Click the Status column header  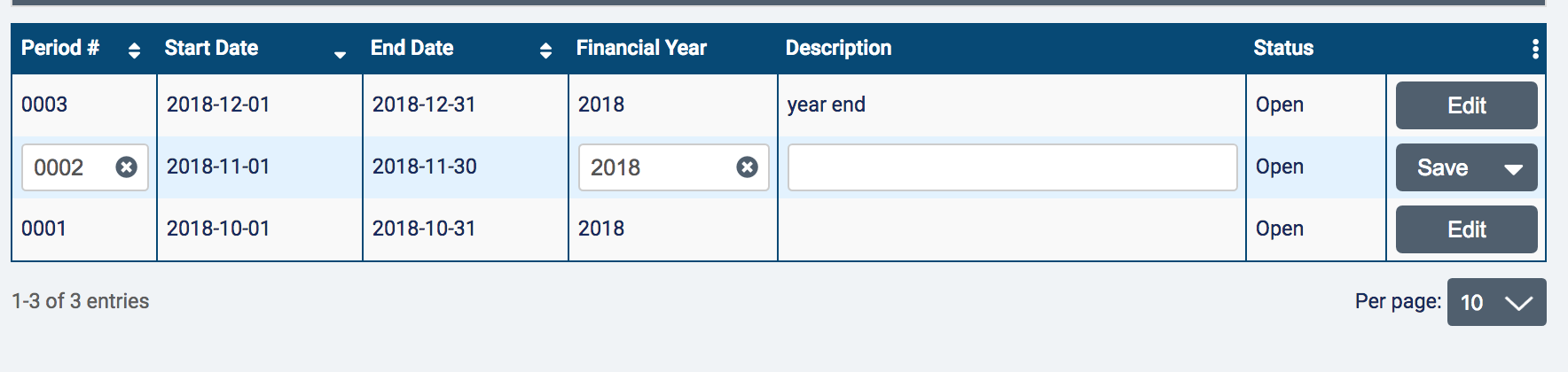tap(1283, 48)
